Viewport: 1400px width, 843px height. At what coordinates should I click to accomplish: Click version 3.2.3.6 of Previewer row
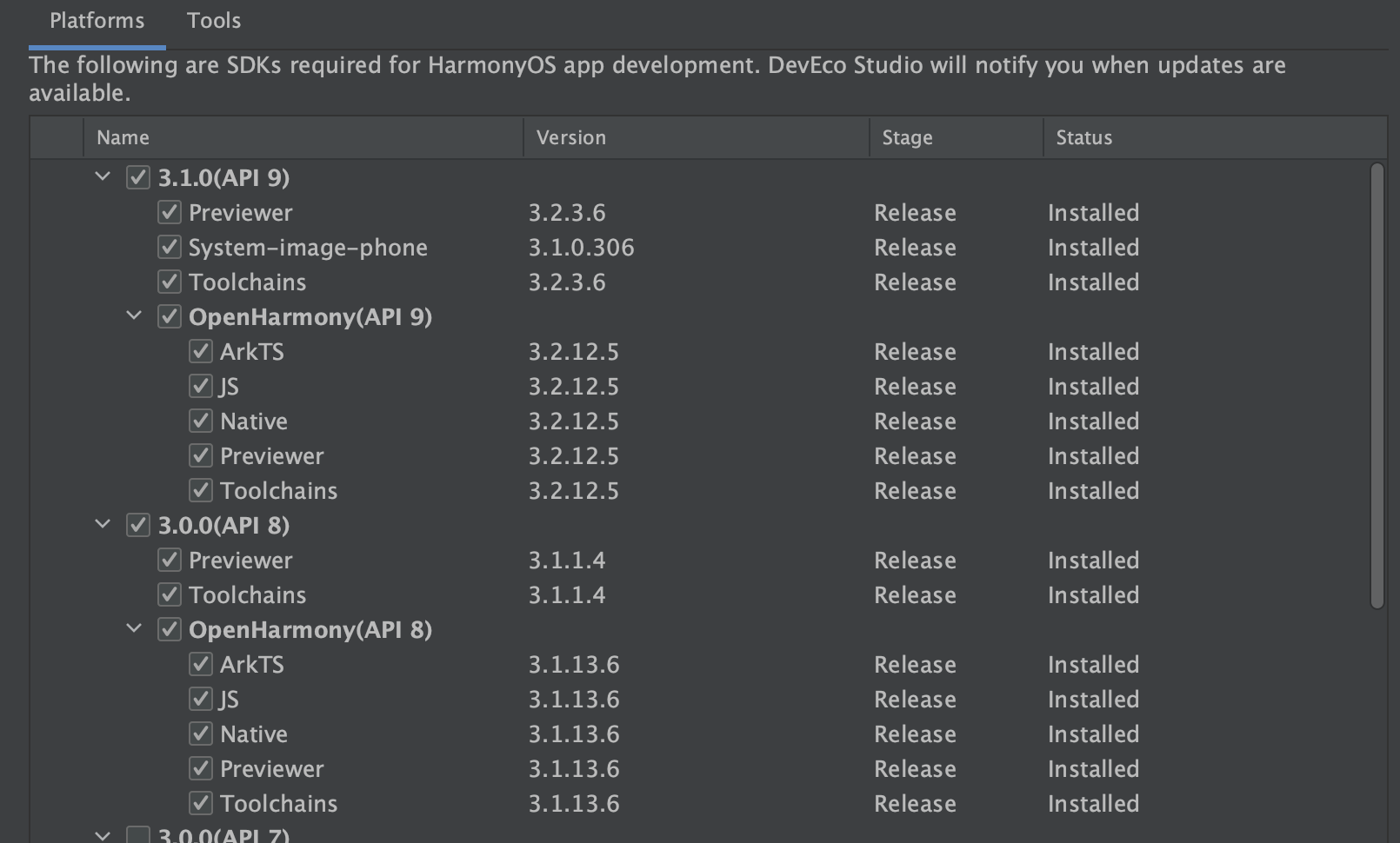pos(567,213)
